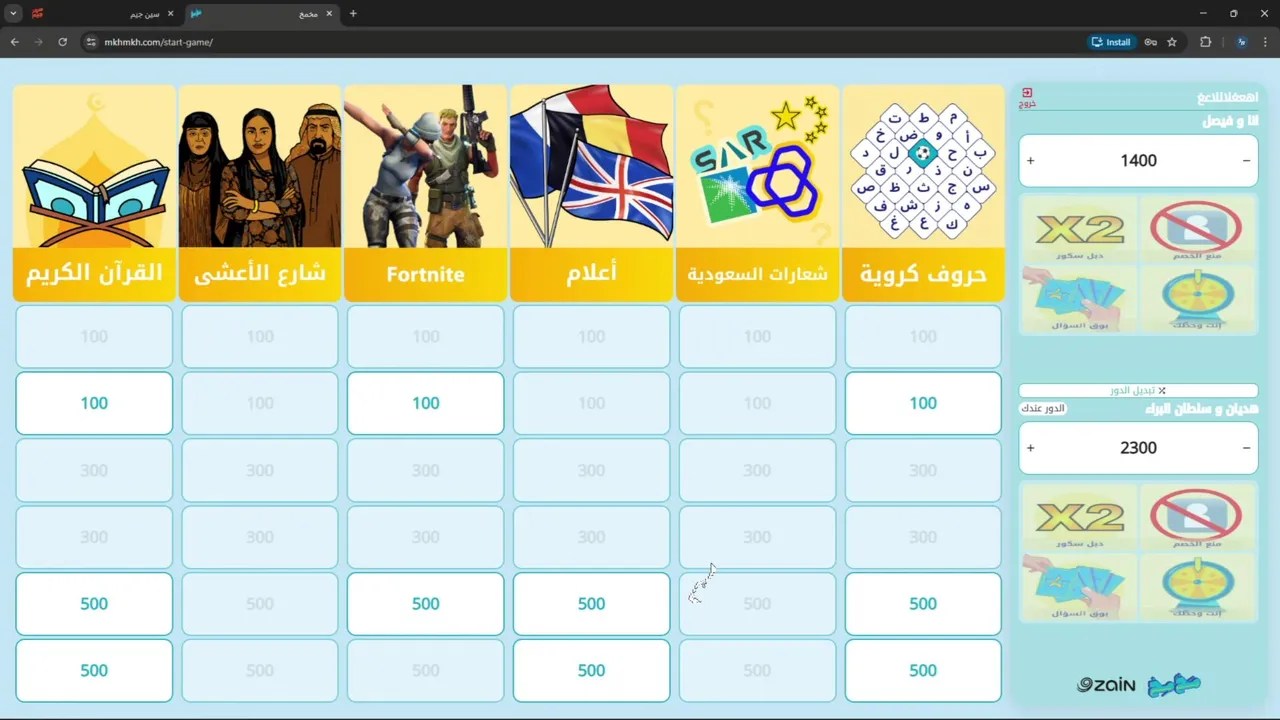Open the browser three-dot menu

pyautogui.click(x=1266, y=42)
